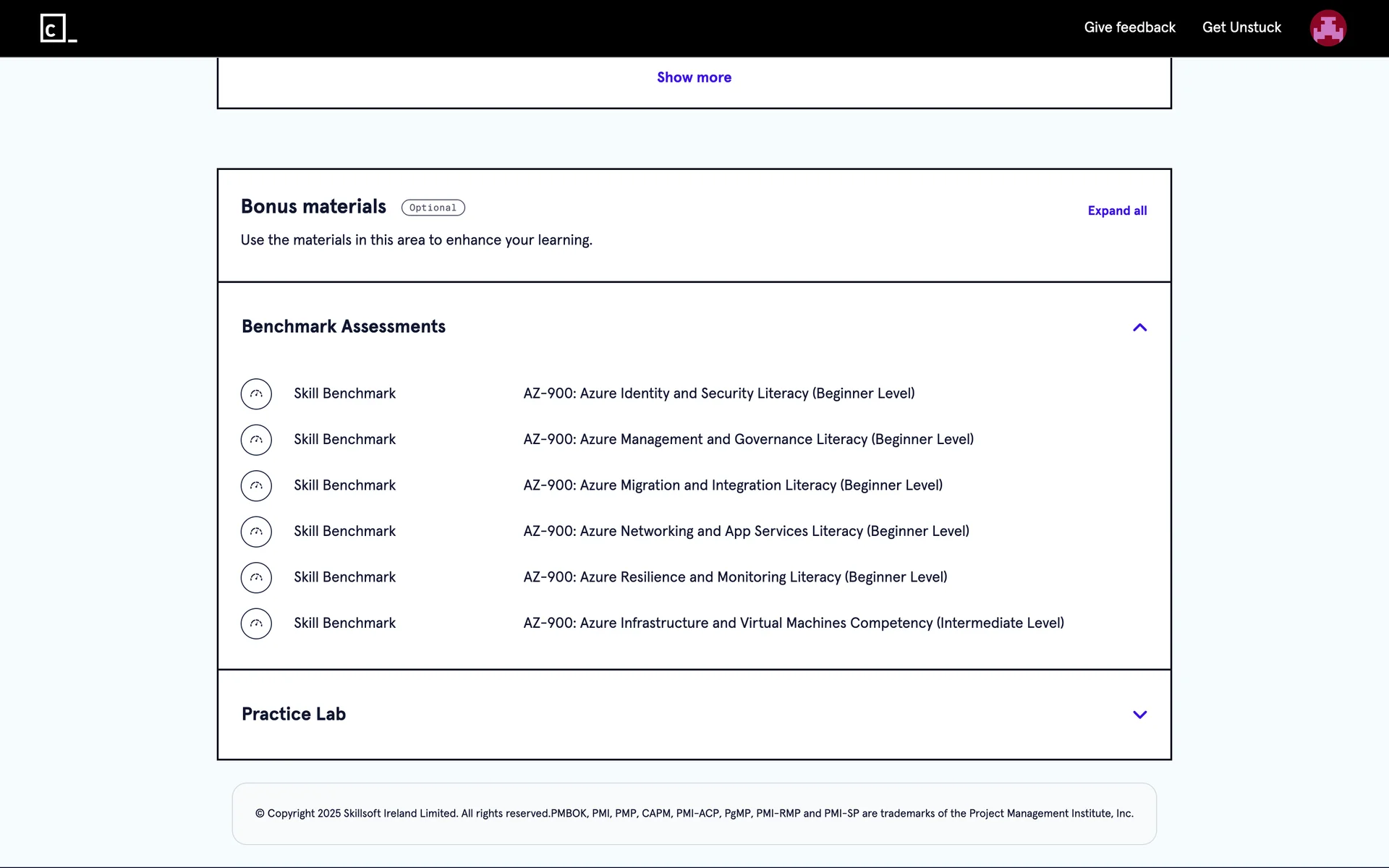Open Azure Management and Governance Literacy benchmark

(x=748, y=439)
